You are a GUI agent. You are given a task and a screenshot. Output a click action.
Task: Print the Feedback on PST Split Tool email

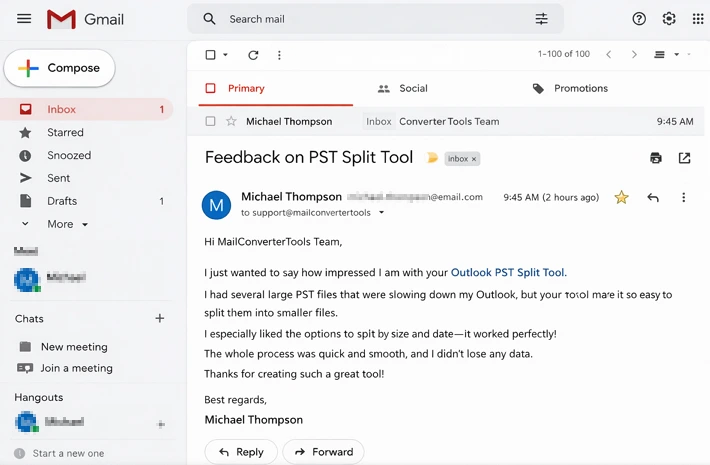point(656,158)
